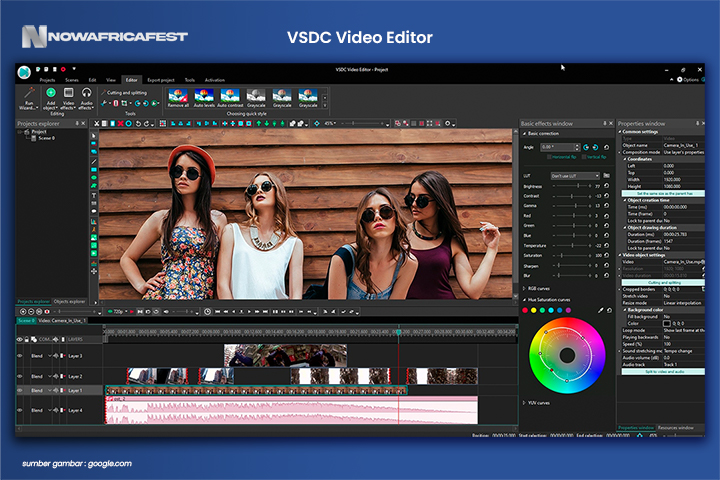
Task: Click the LUT folder browse icon
Action: point(607,176)
